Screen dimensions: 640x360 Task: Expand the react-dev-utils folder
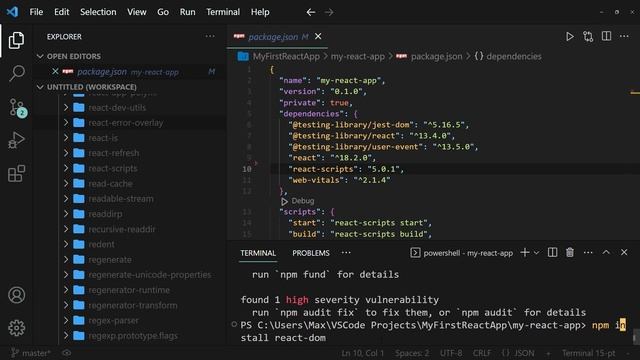point(66,108)
